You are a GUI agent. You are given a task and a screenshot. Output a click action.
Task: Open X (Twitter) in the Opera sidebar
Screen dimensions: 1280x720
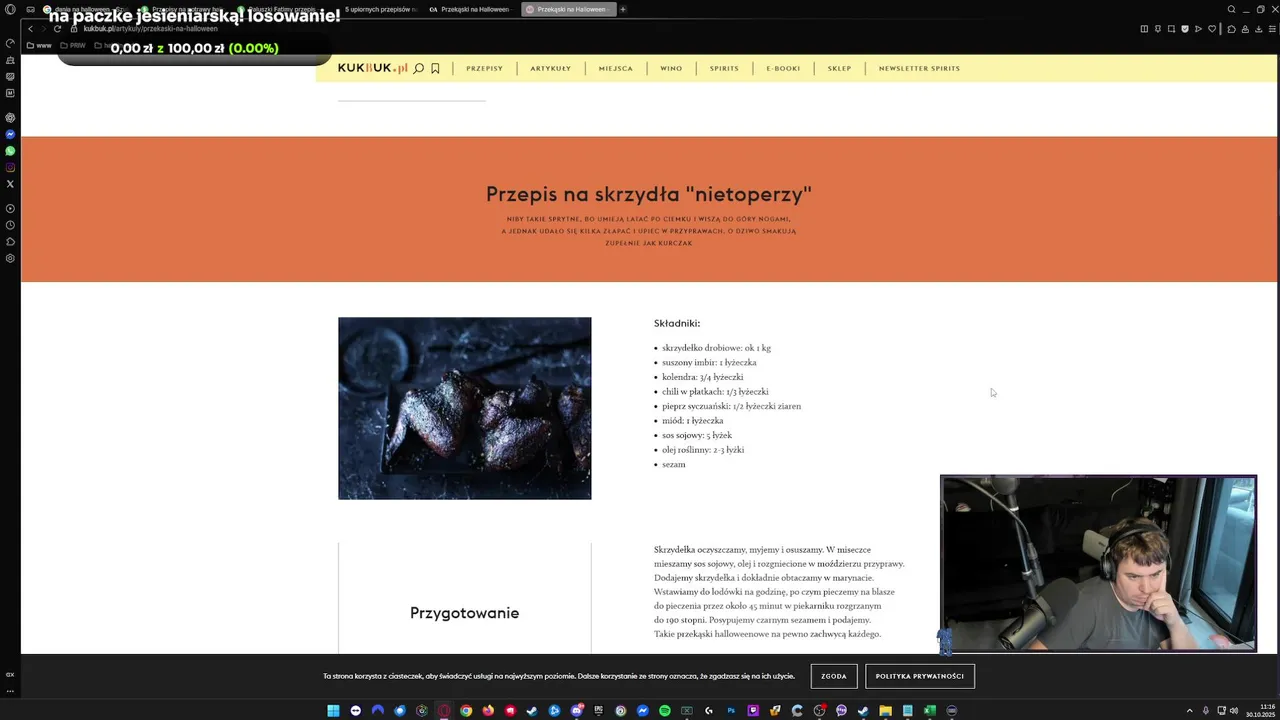[10, 184]
